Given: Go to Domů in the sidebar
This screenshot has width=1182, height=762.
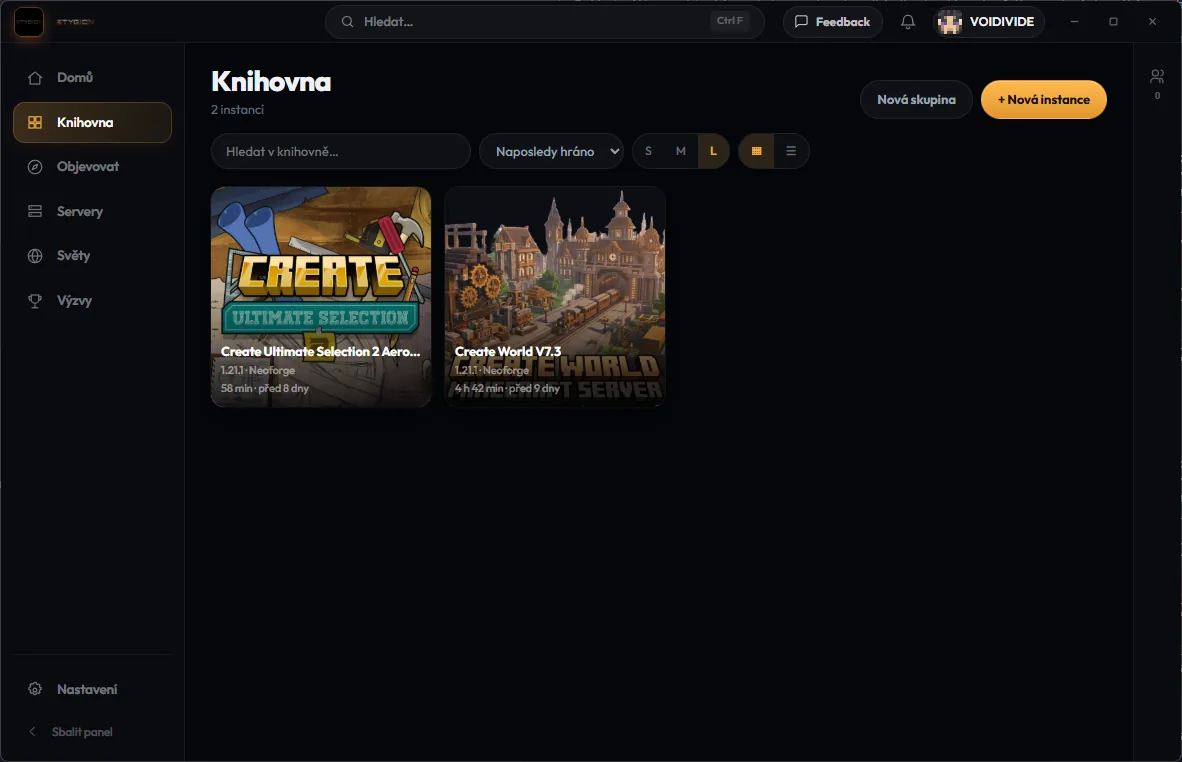Looking at the screenshot, I should pos(92,78).
